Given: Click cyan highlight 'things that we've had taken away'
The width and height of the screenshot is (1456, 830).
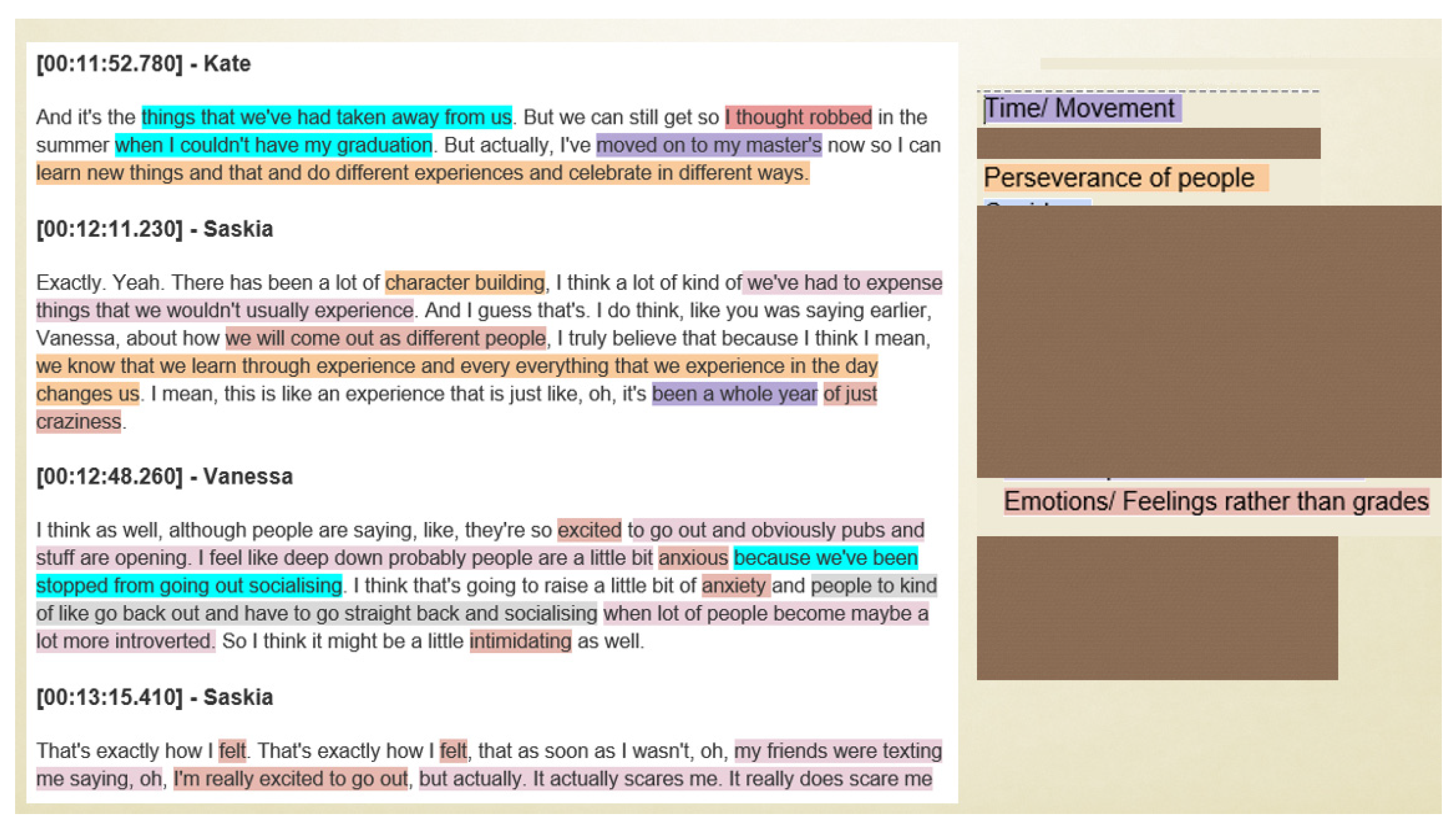Looking at the screenshot, I should pyautogui.click(x=326, y=117).
